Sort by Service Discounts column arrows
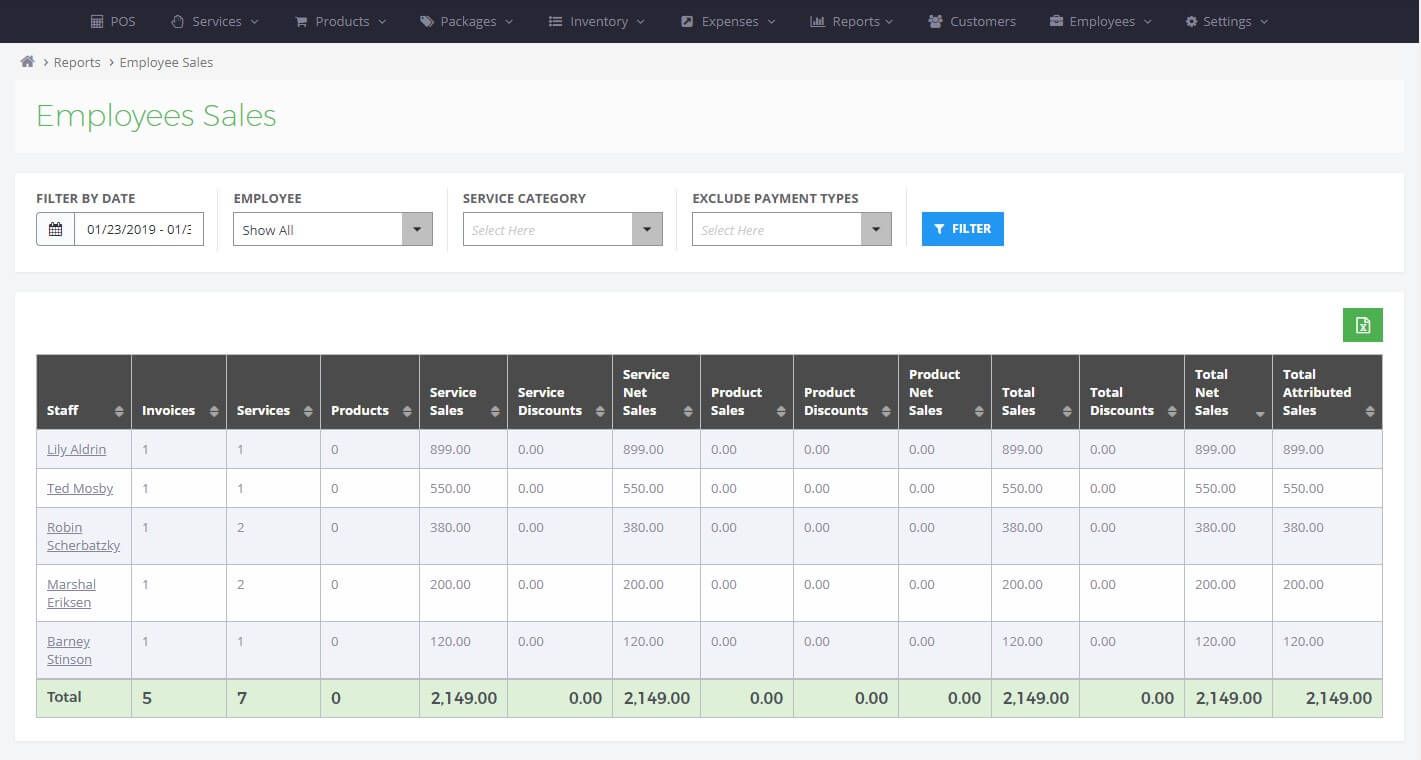Image resolution: width=1421 pixels, height=760 pixels. (600, 411)
